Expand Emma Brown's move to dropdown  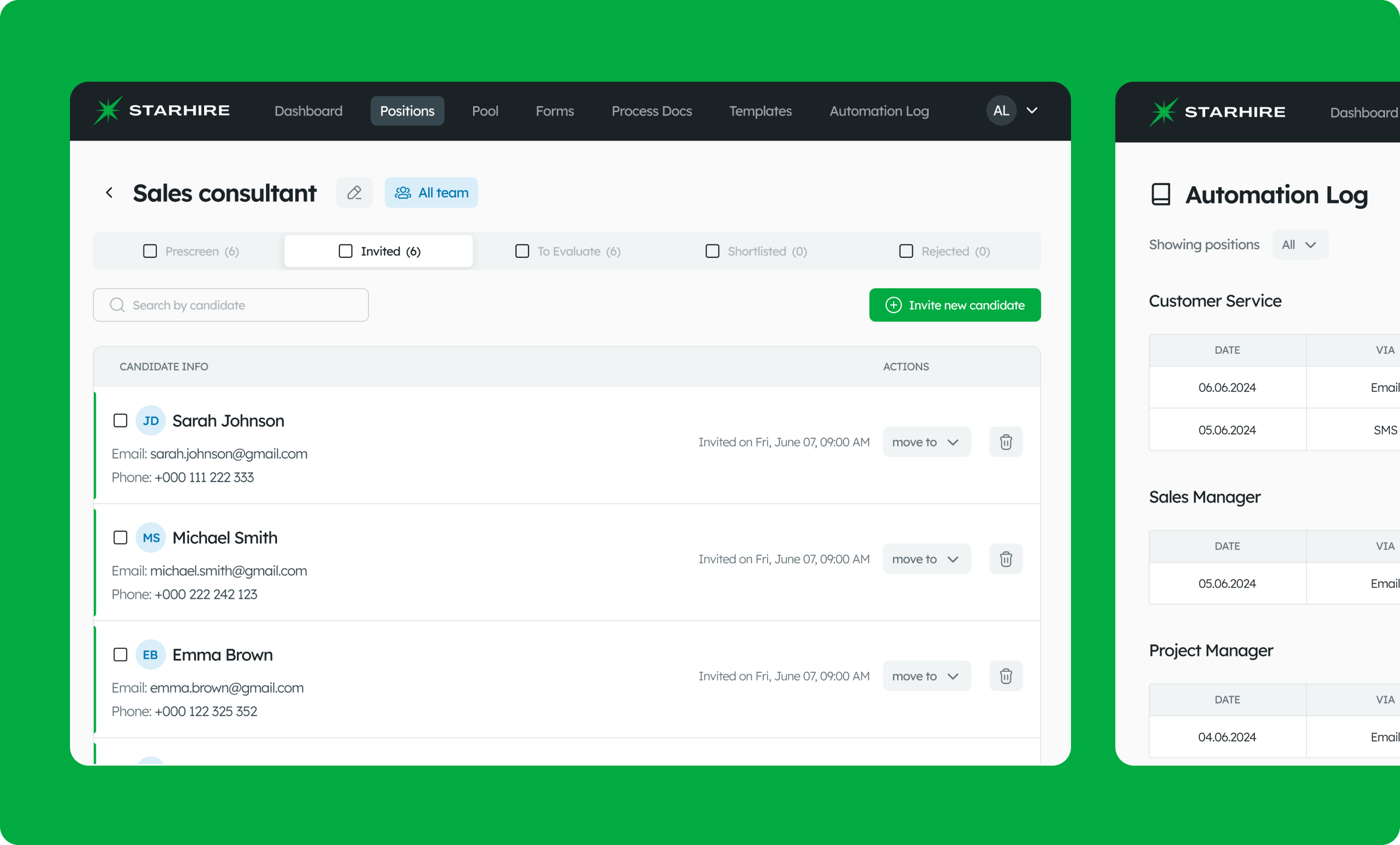pos(926,676)
